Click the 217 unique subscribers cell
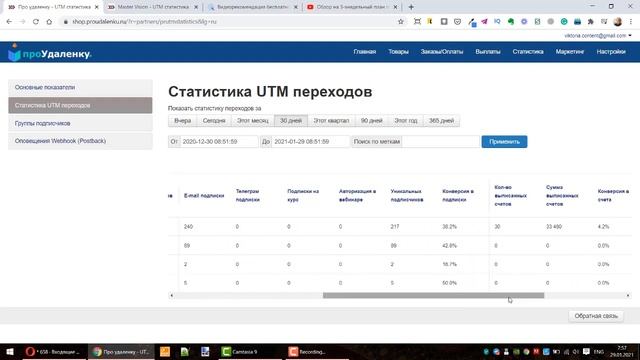This screenshot has height=360, width=640. 395,227
